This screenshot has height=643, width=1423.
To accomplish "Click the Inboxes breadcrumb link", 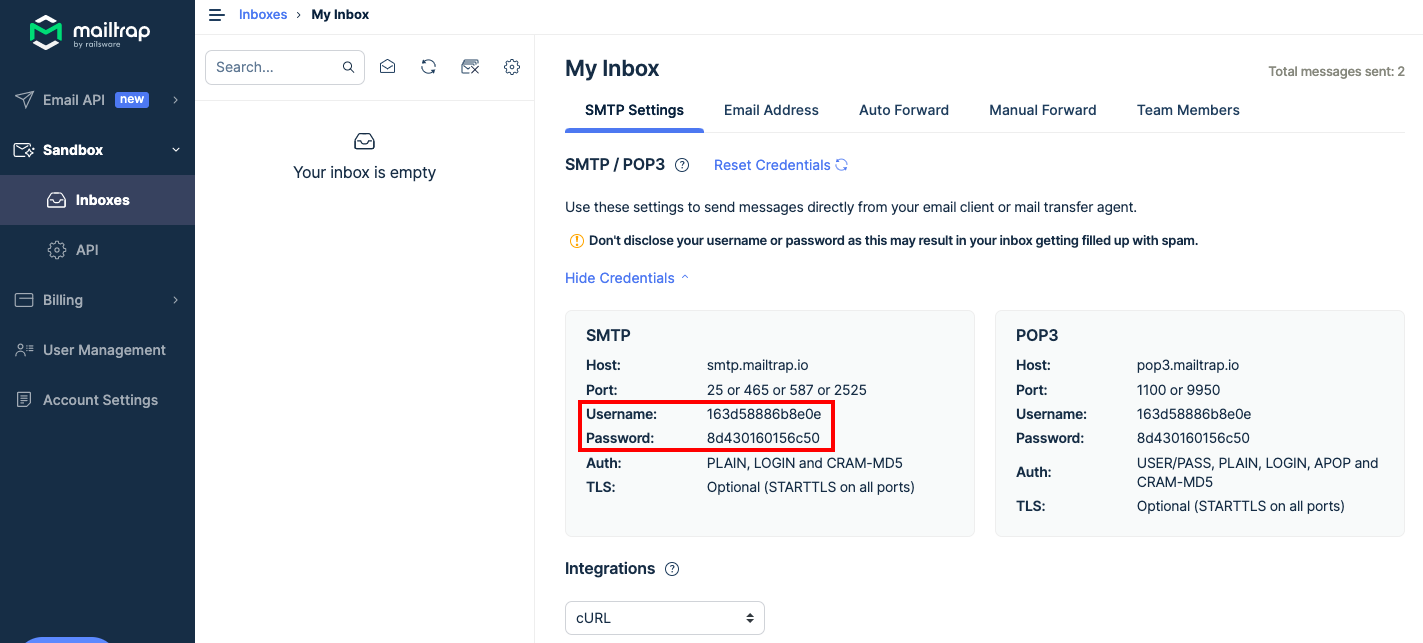I will (x=263, y=14).
